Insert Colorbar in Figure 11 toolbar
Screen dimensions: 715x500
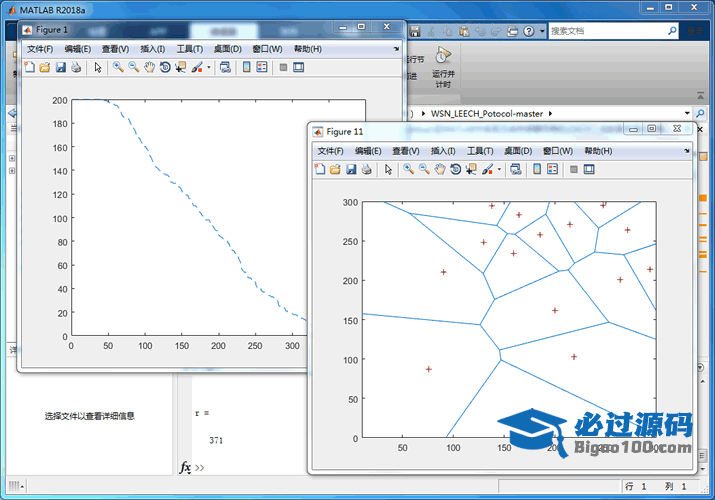pos(537,170)
